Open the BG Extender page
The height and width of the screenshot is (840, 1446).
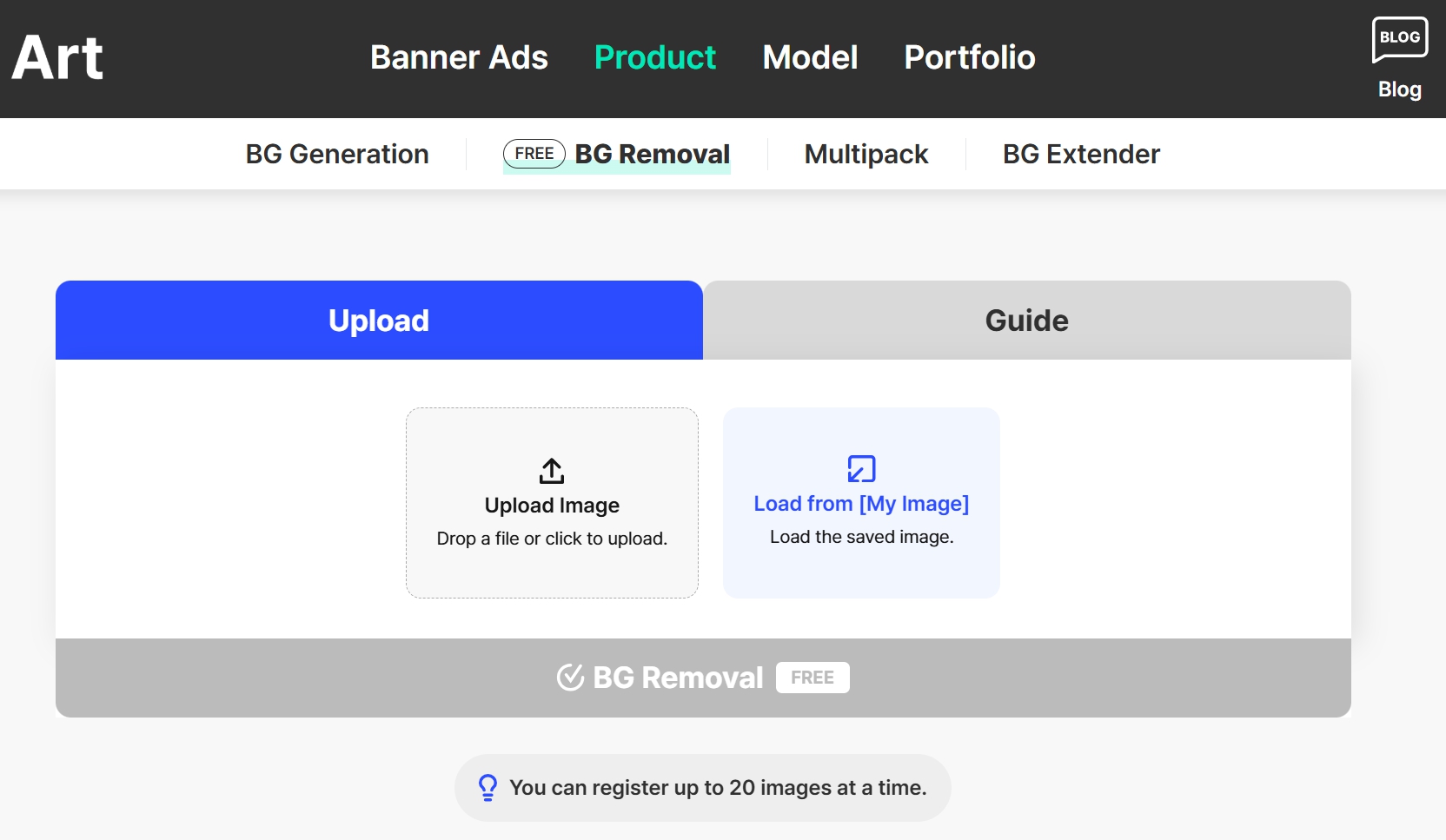pyautogui.click(x=1081, y=154)
